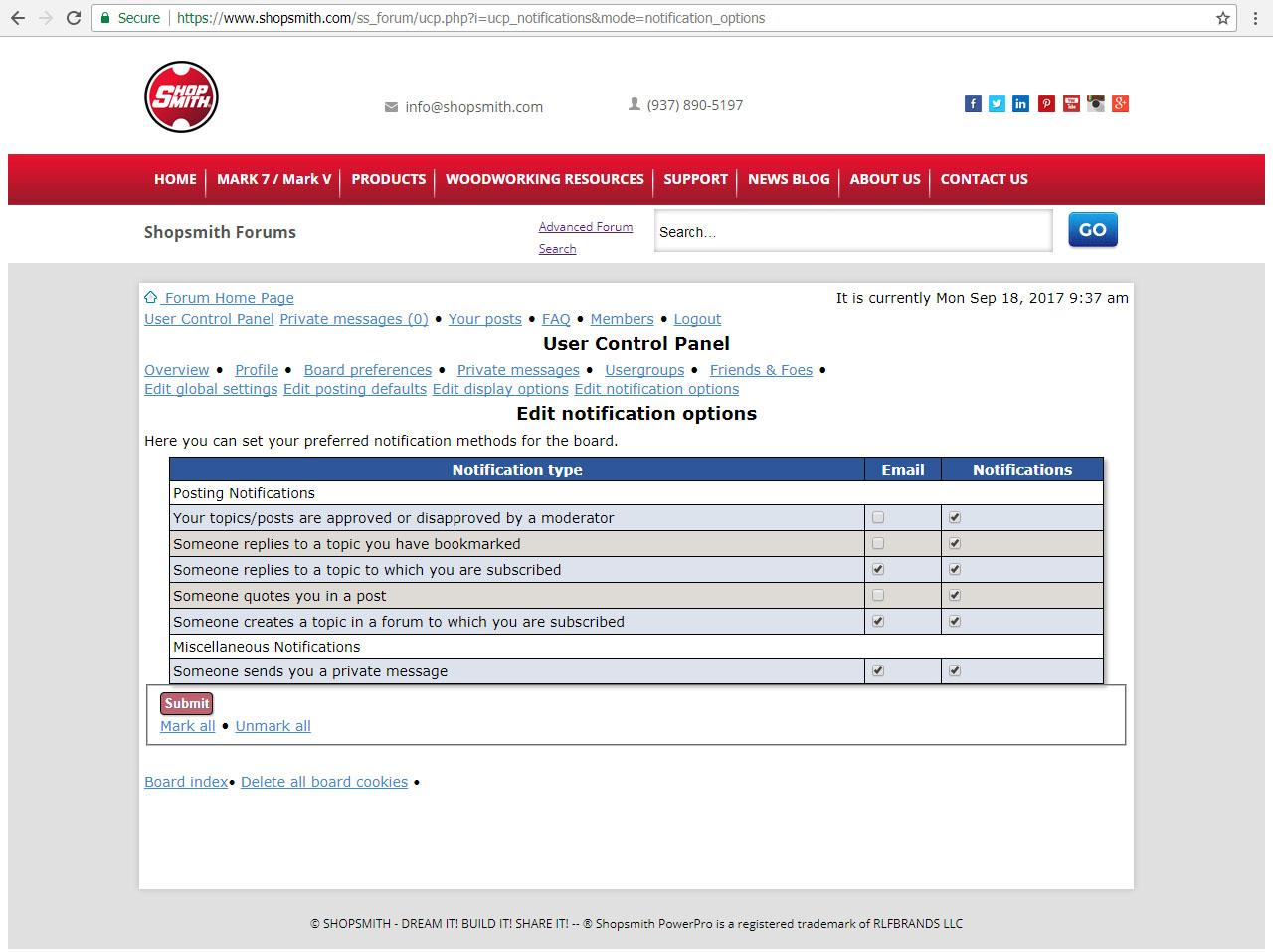1273x952 pixels.
Task: Open the WOODWORKING RESOURCES menu
Action: [545, 179]
